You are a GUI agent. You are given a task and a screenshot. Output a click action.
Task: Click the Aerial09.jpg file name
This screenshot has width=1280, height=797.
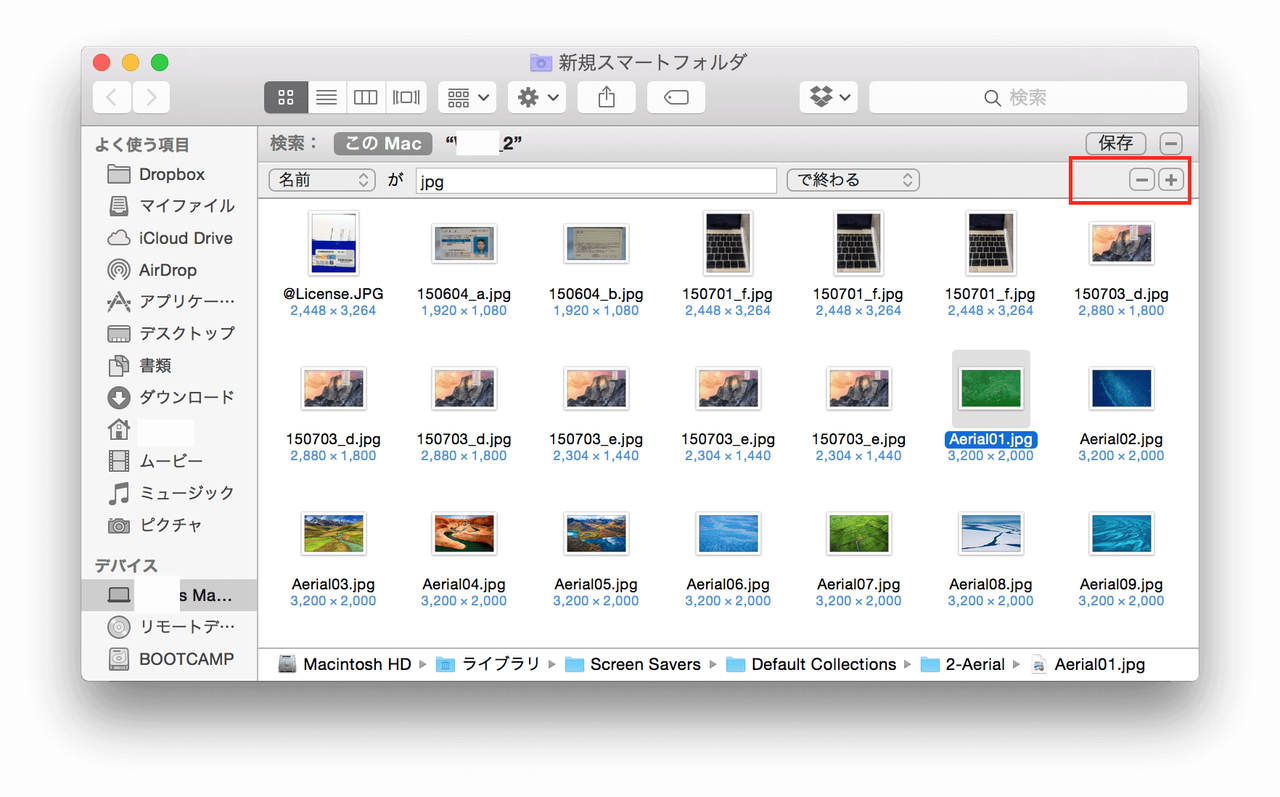tap(1121, 584)
